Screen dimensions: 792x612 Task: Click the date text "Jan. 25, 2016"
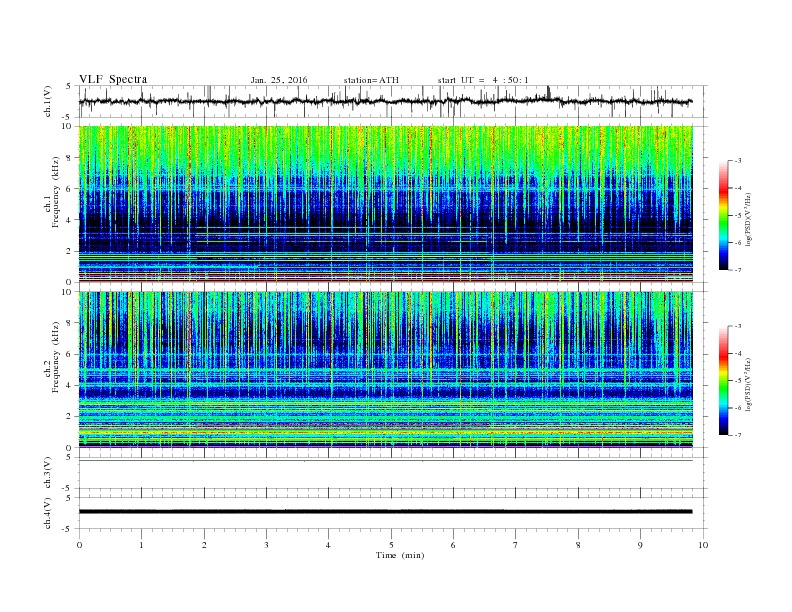point(279,80)
